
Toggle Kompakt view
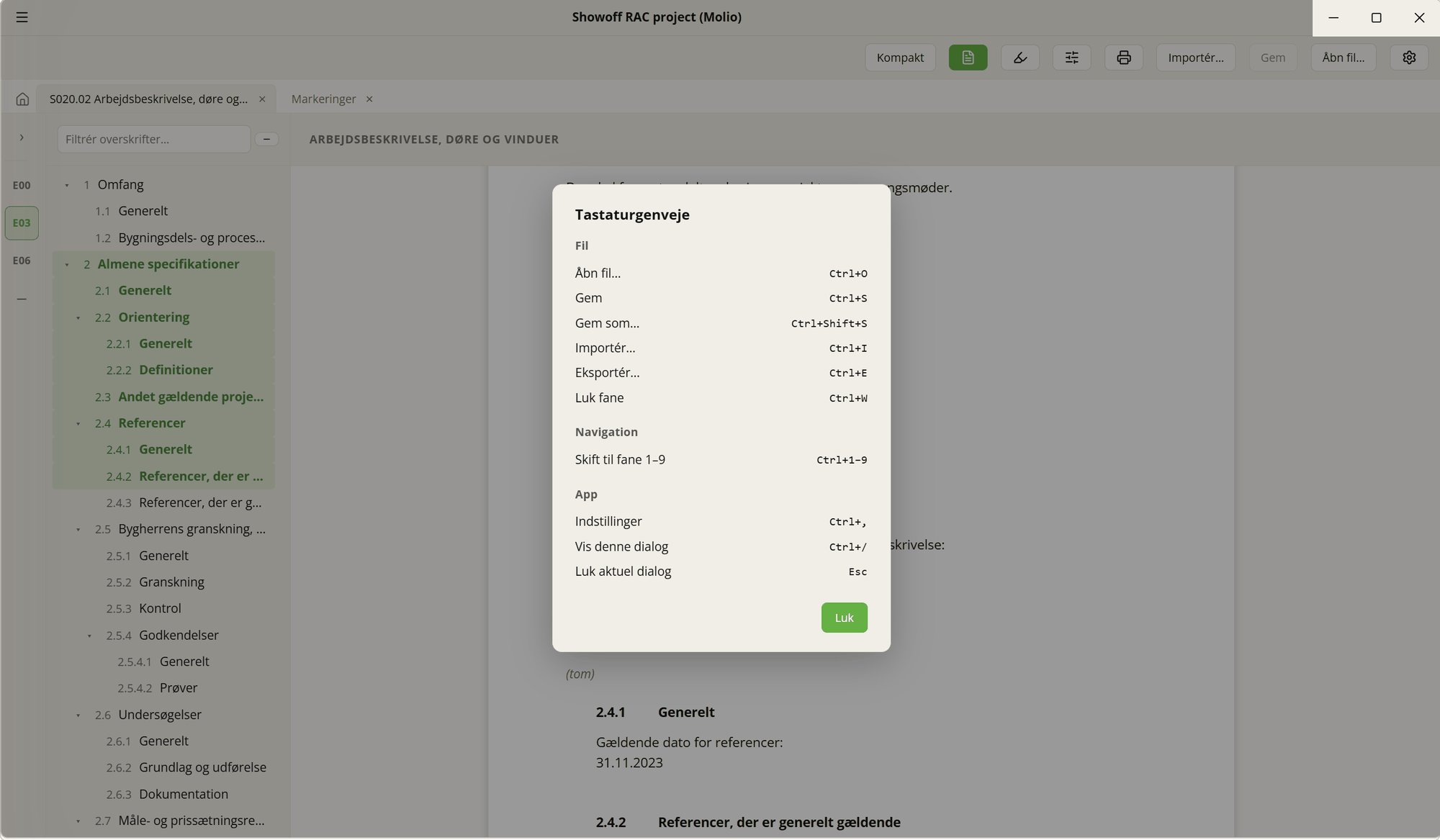point(900,58)
